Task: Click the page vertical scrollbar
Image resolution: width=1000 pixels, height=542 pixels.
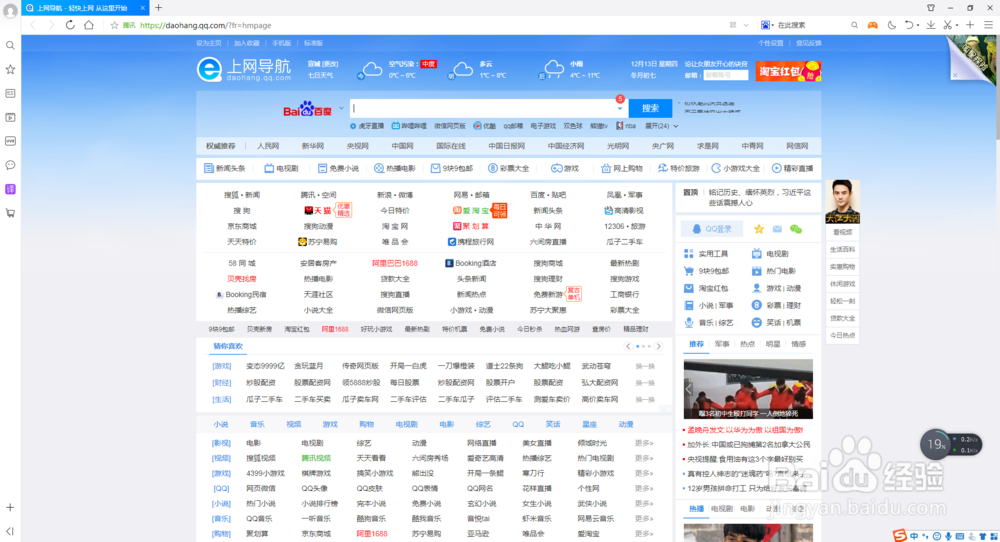Action: (997, 87)
